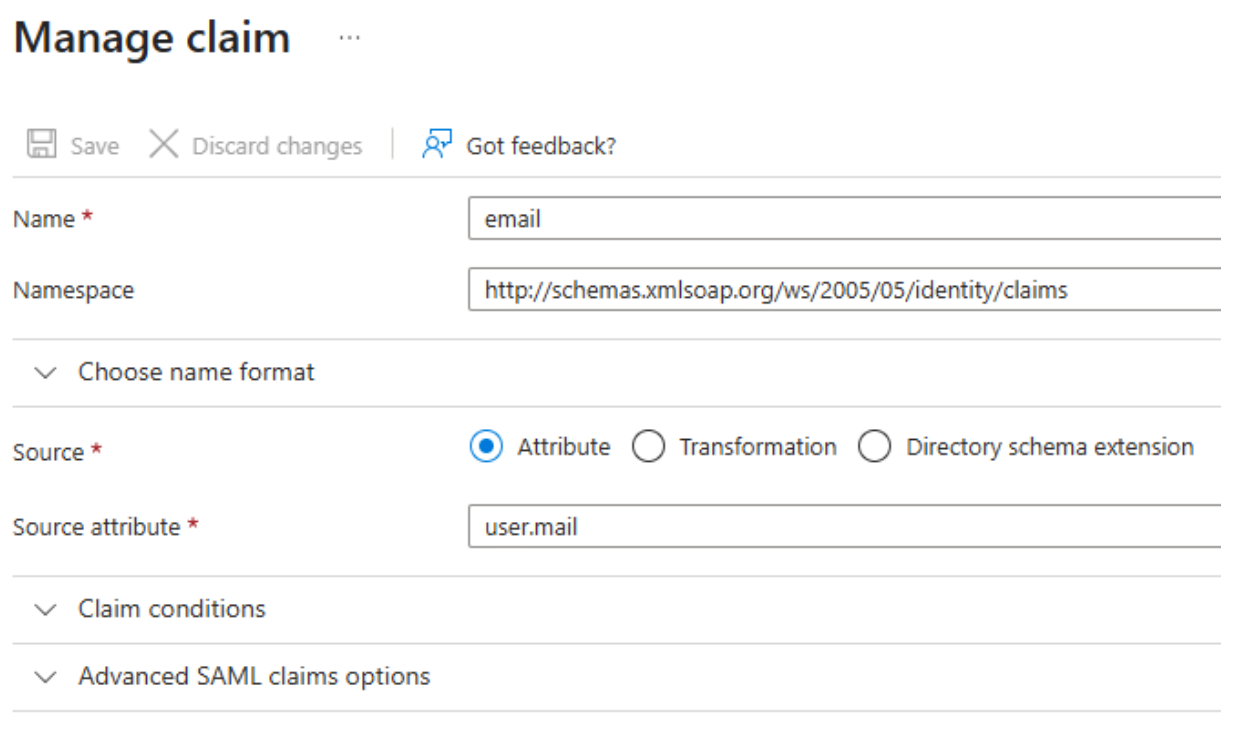Open the Got feedback? link

click(541, 146)
